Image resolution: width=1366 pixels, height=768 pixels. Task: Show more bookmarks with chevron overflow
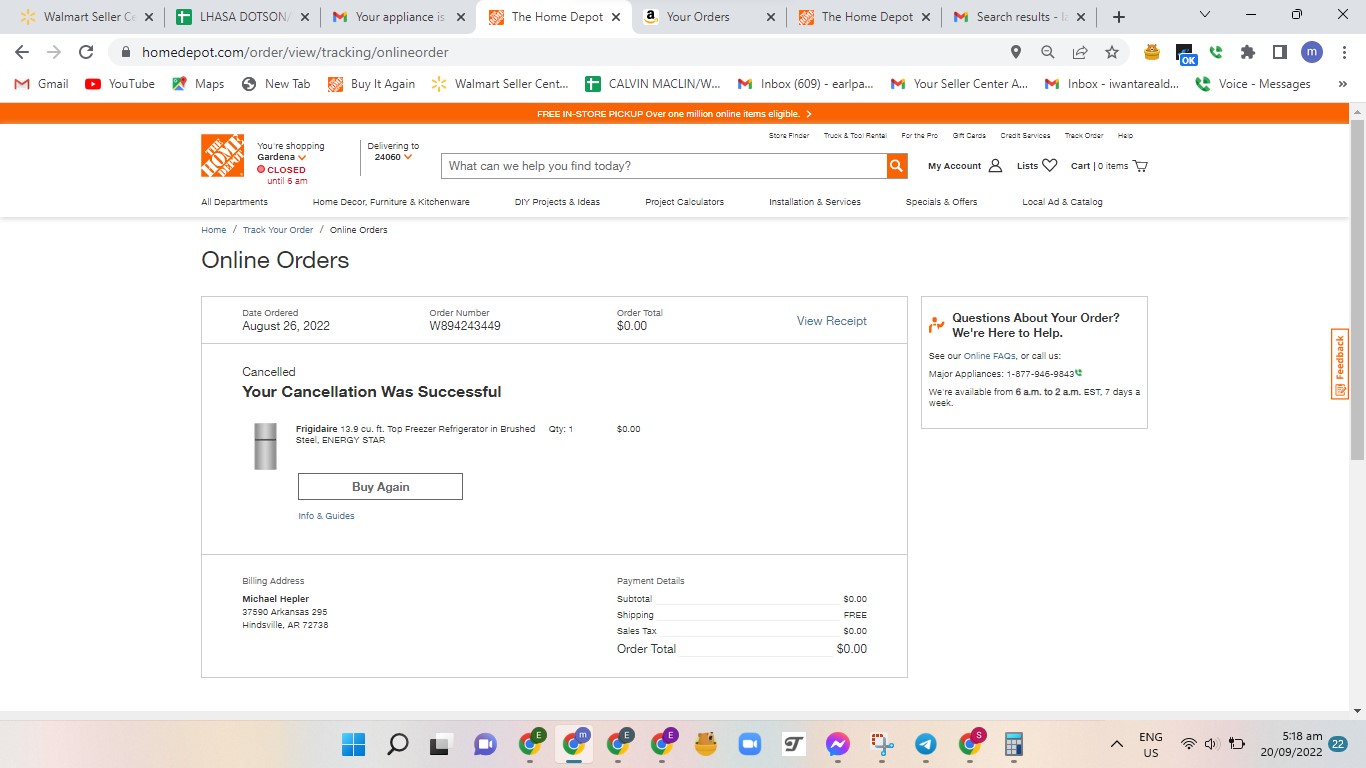1342,84
